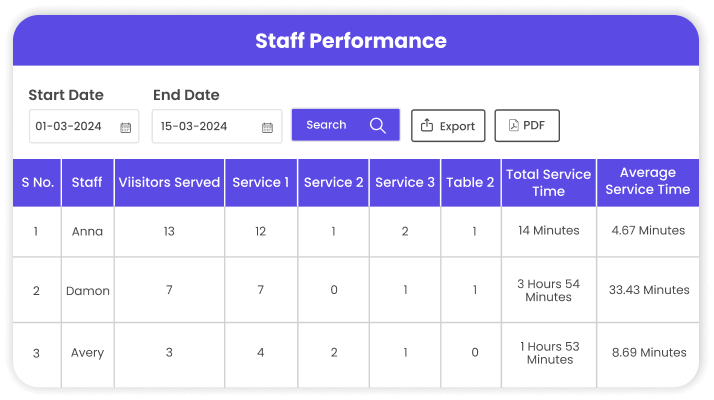Screen dimensions: 714x400
Task: Click the magnifier icon in Search
Action: click(377, 125)
